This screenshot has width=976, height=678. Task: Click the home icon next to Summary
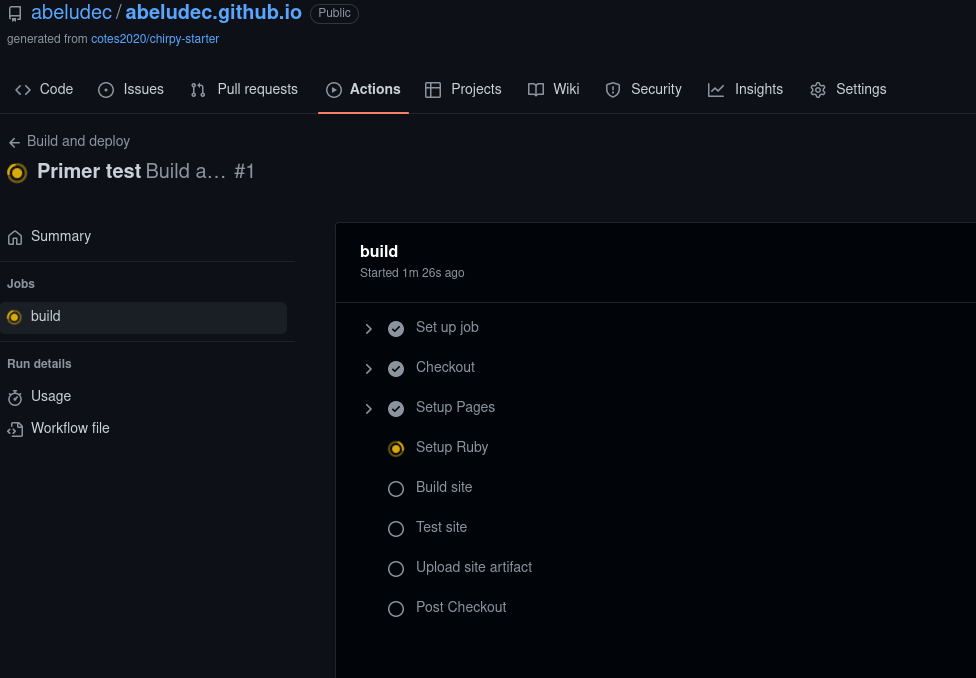click(x=14, y=236)
